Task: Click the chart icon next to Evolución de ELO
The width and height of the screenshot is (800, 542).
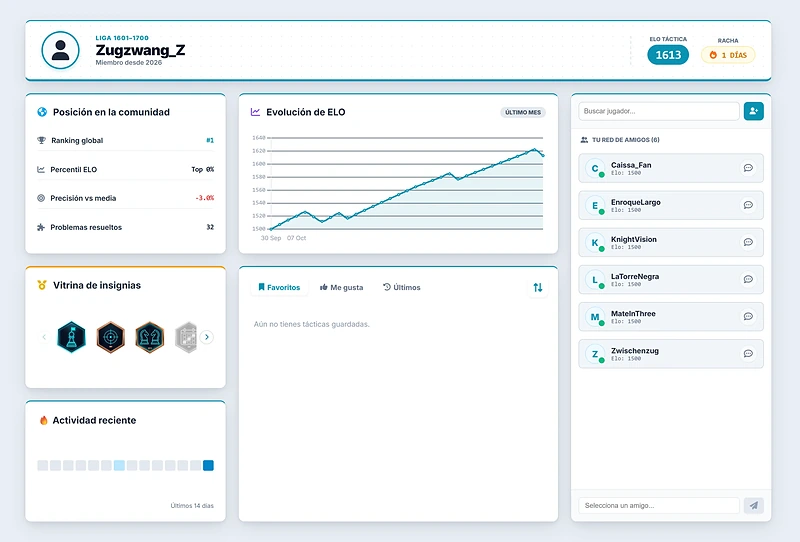Action: pyautogui.click(x=255, y=112)
